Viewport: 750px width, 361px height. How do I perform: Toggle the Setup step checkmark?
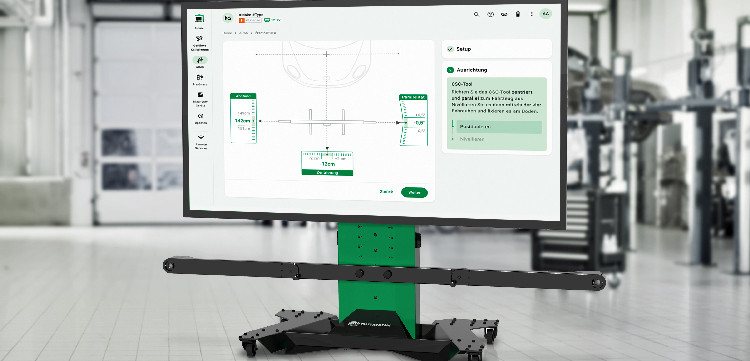(450, 49)
